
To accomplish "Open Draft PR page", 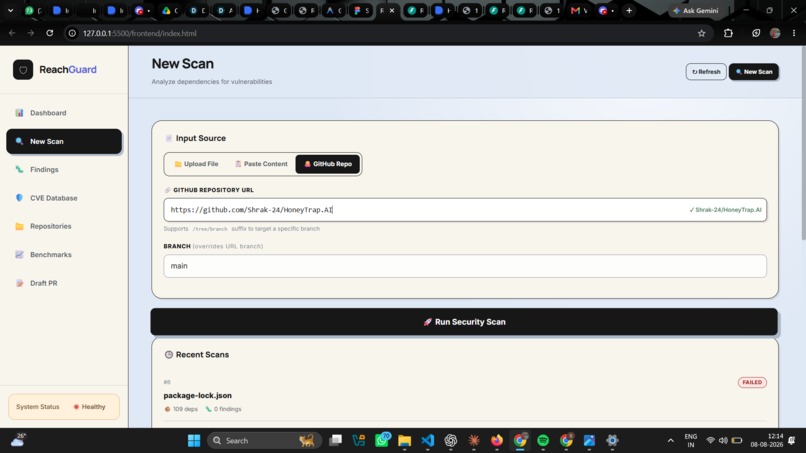I will (x=64, y=283).
